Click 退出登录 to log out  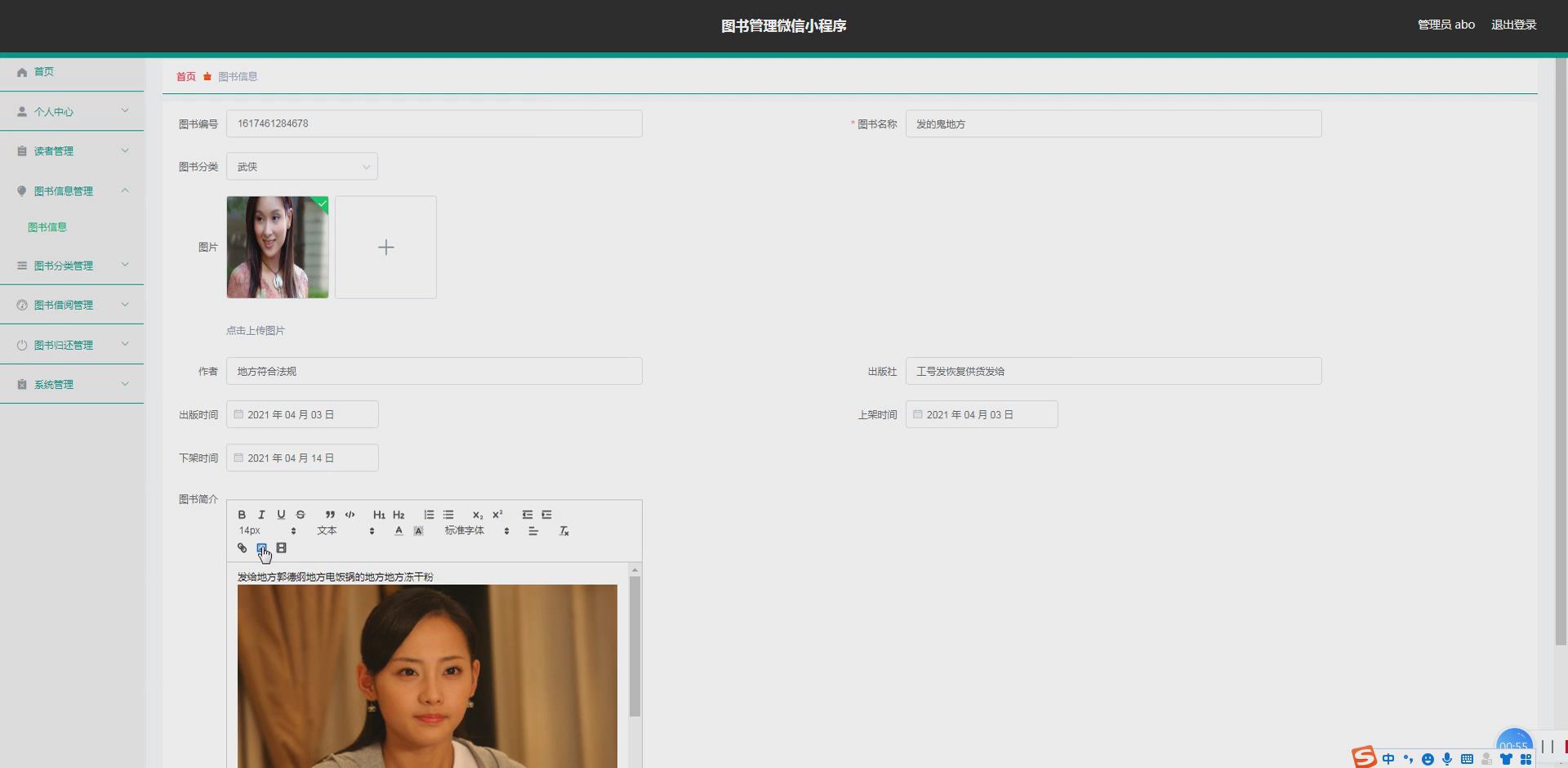tap(1514, 25)
